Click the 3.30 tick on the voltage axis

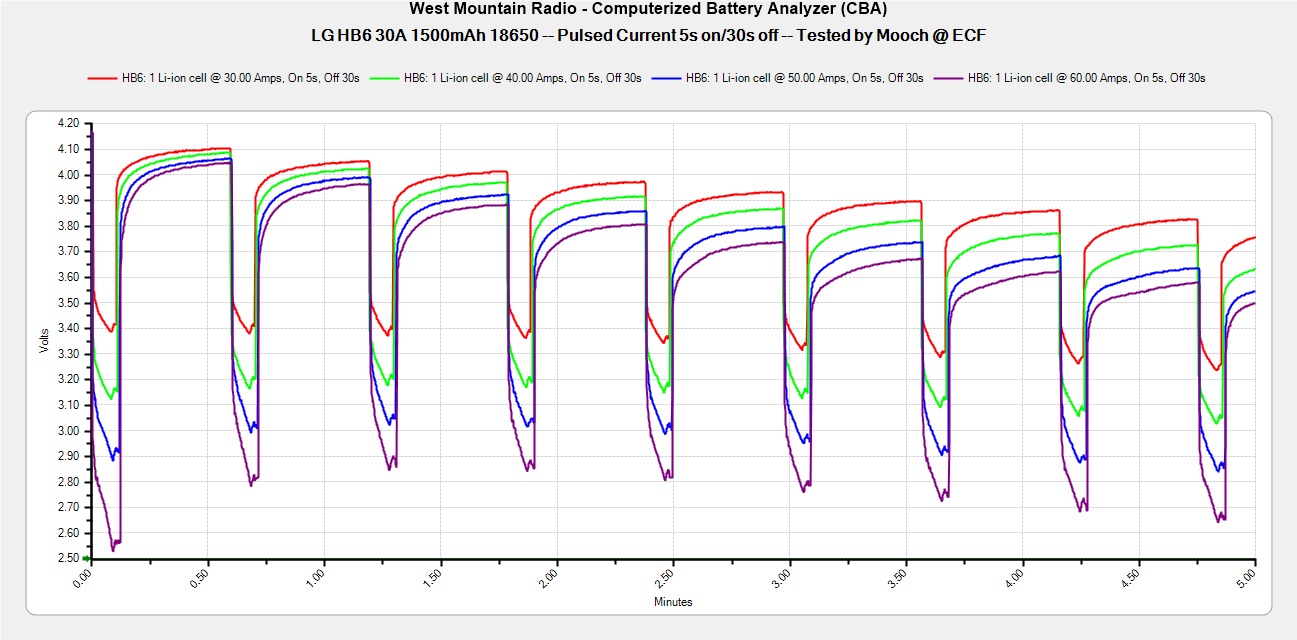(x=68, y=354)
